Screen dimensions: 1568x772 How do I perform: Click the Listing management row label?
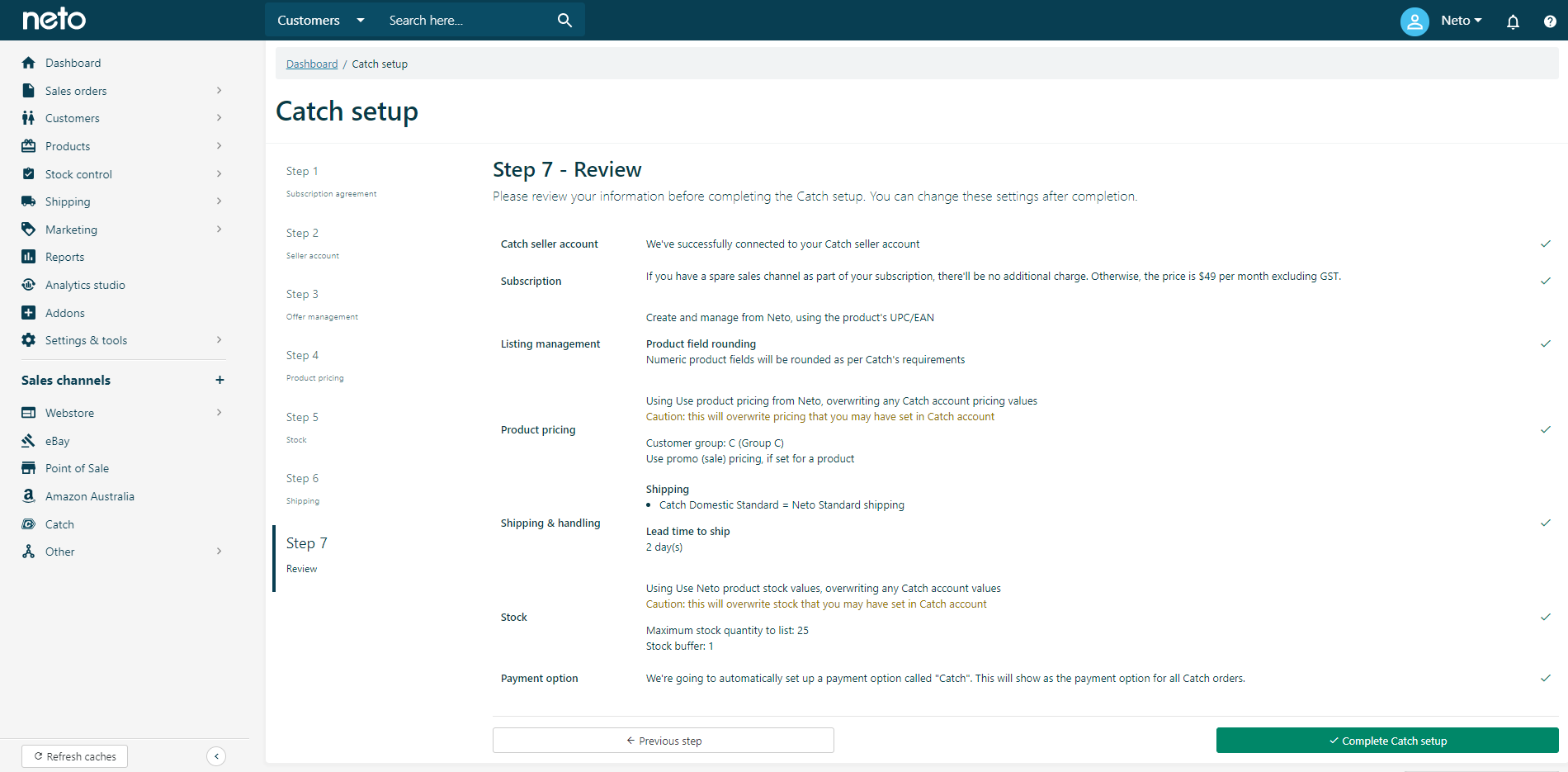(550, 343)
